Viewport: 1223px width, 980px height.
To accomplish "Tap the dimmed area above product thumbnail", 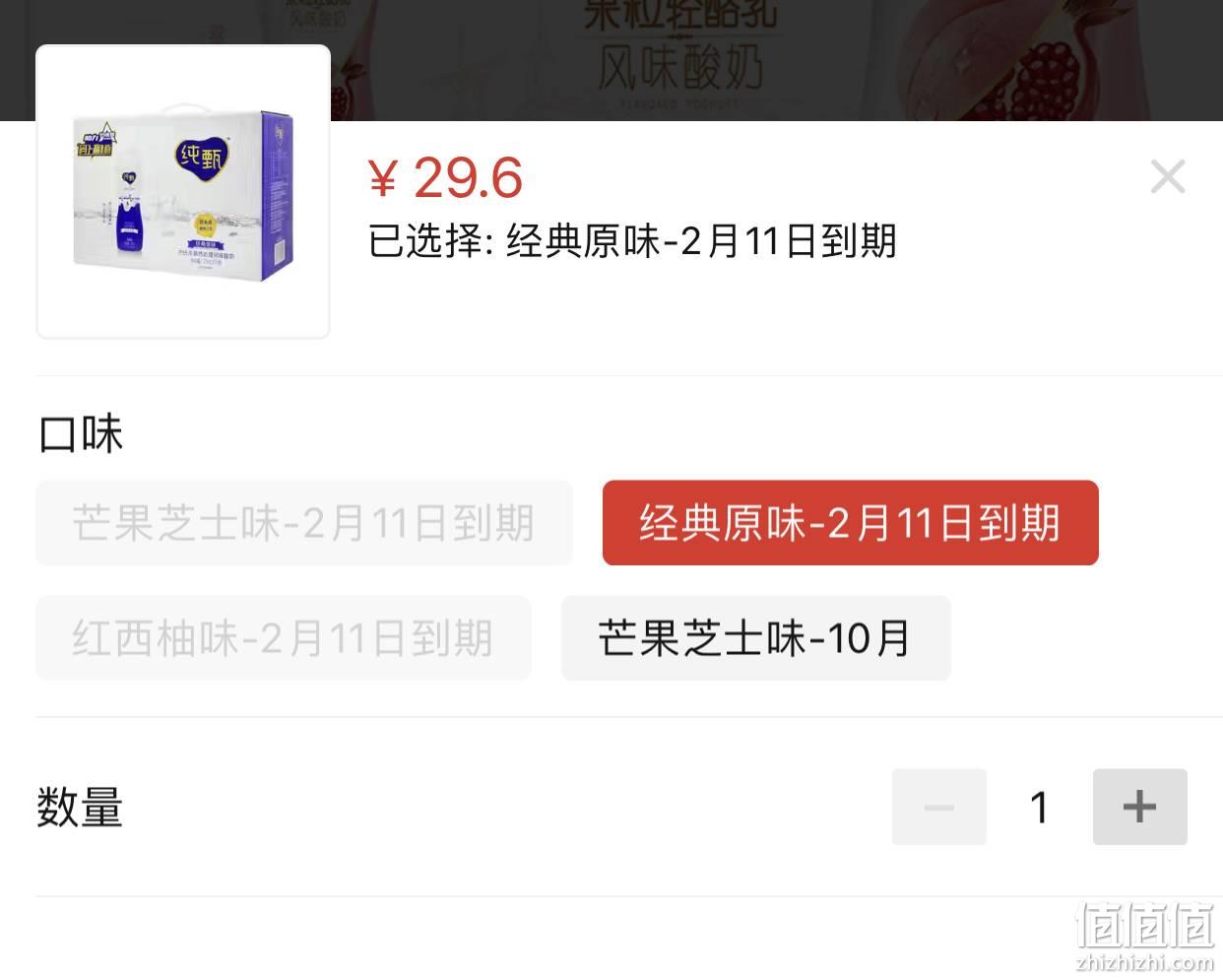I will [x=183, y=22].
